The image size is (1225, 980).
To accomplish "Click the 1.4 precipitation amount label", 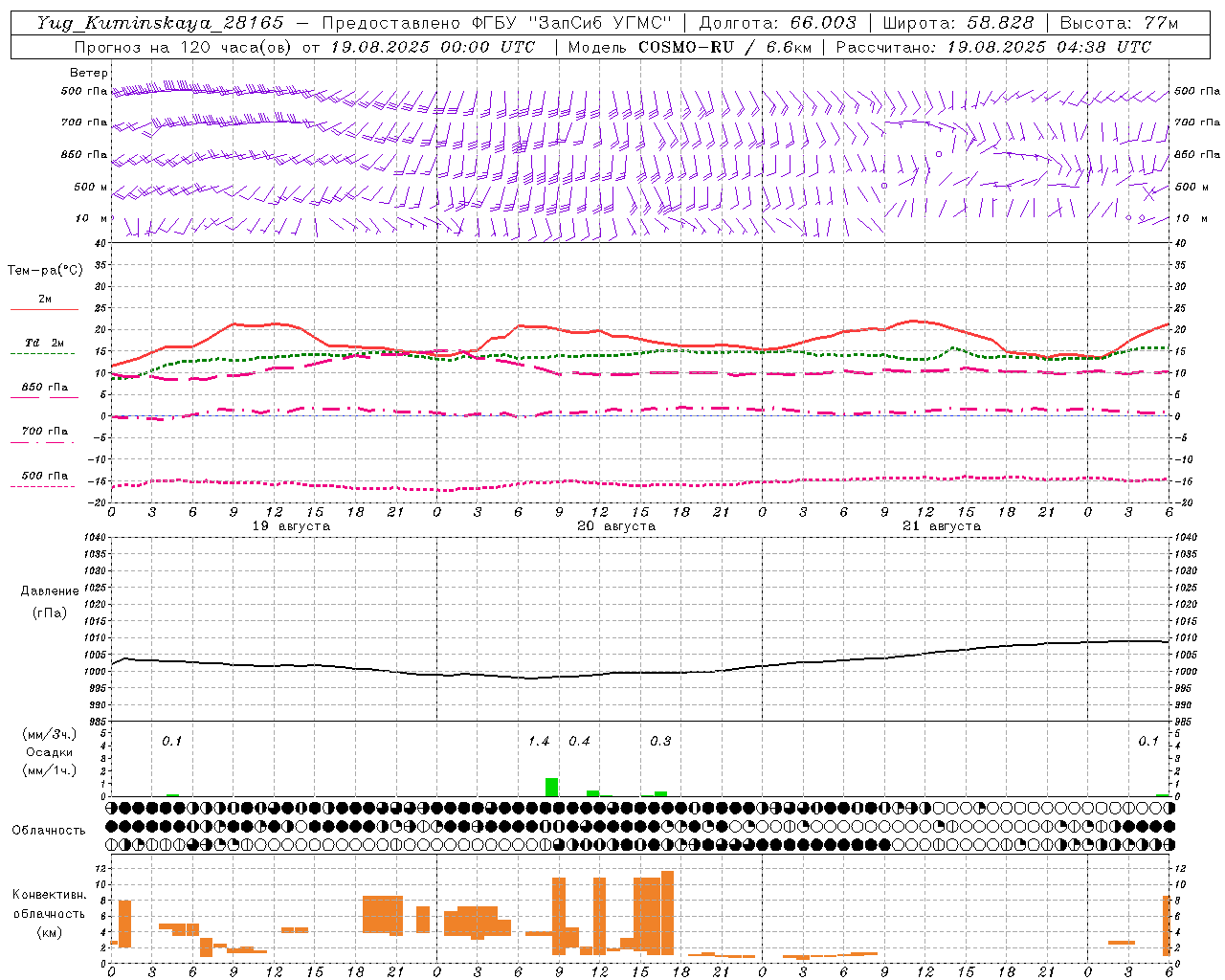I will [x=539, y=742].
